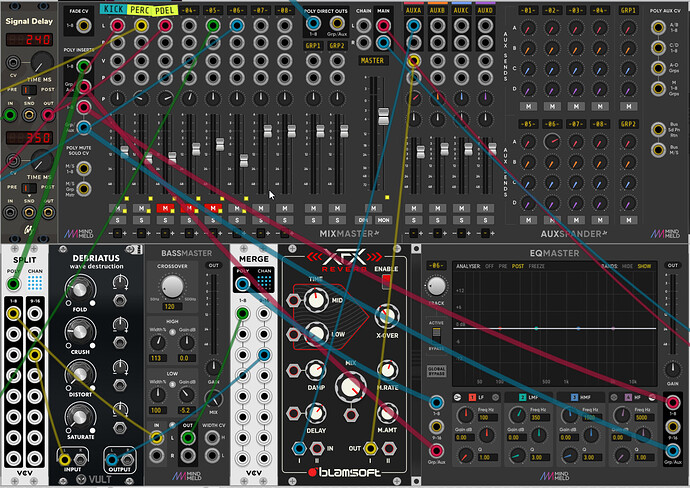The height and width of the screenshot is (488, 690).
Task: Toggle EQ band 4 HF button
Action: tap(628, 397)
